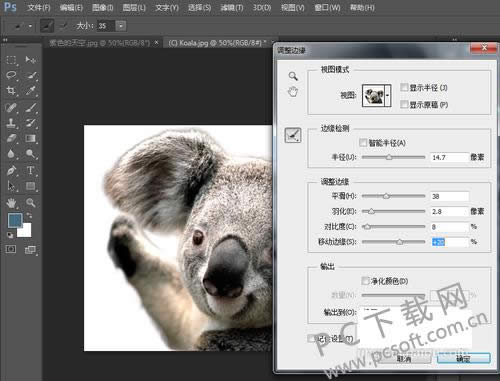500x381 pixels.
Task: Reset default colors icon
Action: [10, 235]
